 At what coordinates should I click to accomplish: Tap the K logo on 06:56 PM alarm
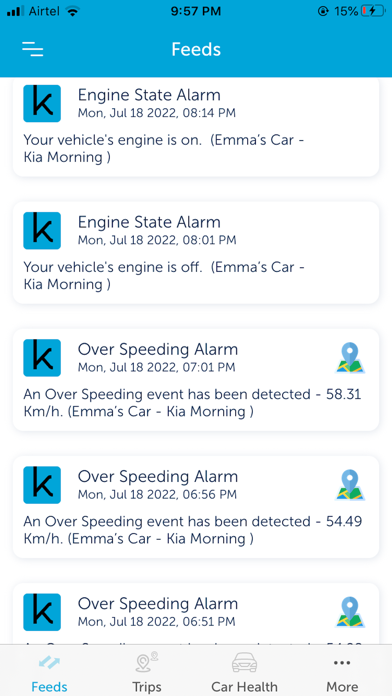(42, 485)
